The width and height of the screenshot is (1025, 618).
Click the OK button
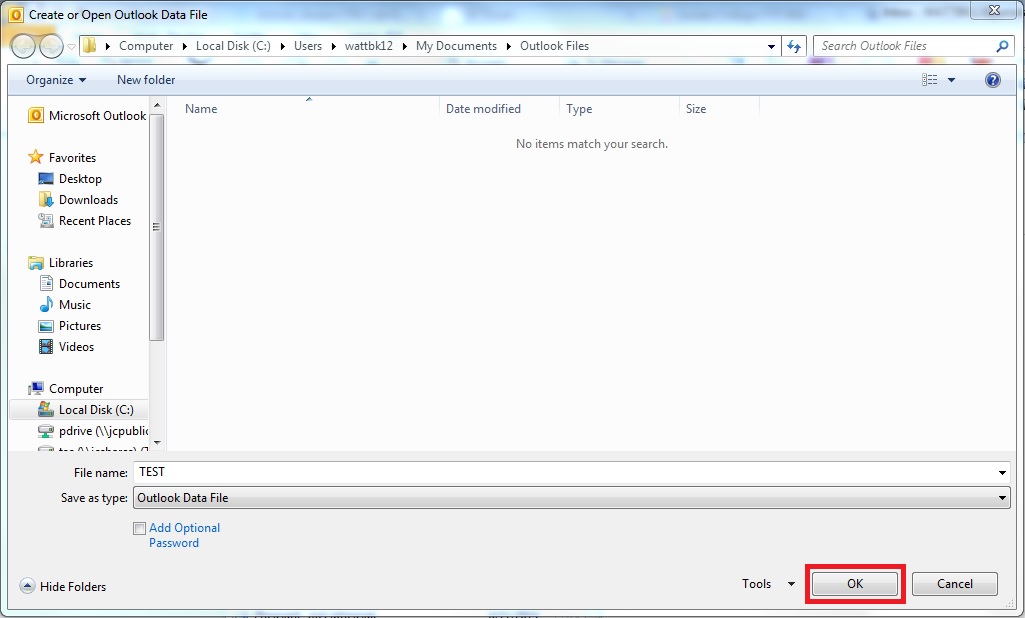click(855, 583)
